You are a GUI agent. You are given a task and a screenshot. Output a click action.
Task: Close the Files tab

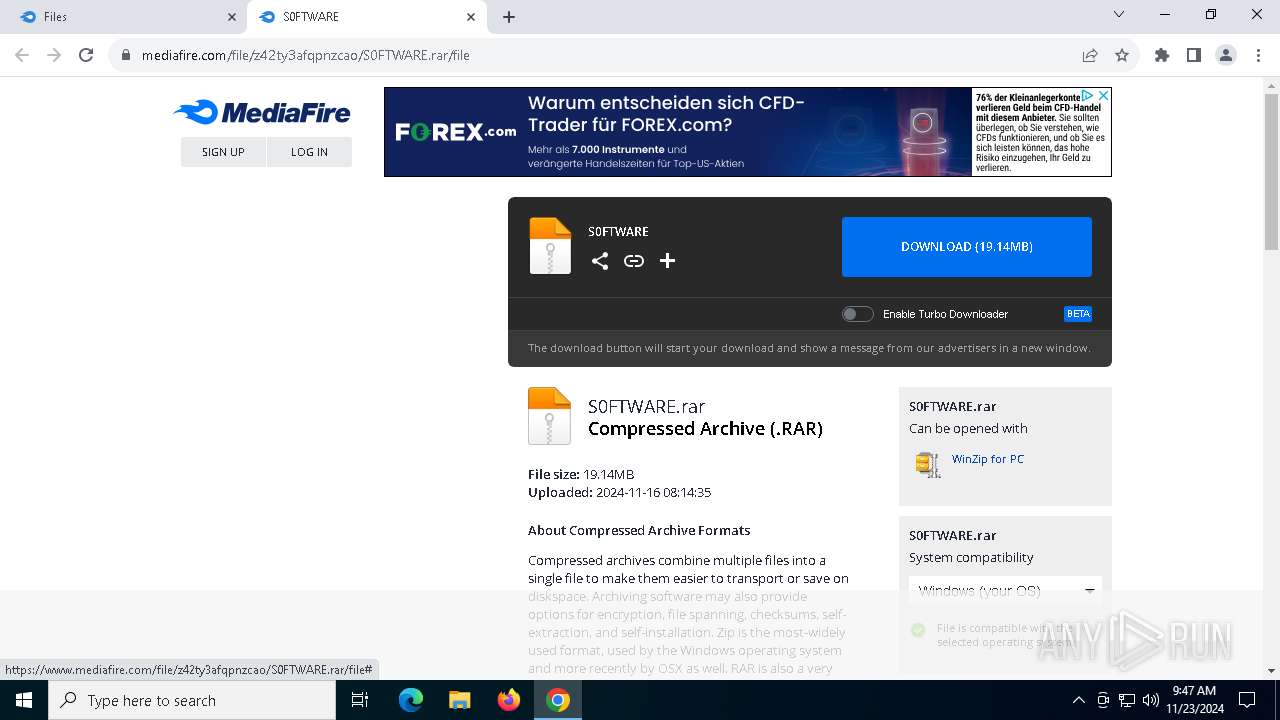232,17
